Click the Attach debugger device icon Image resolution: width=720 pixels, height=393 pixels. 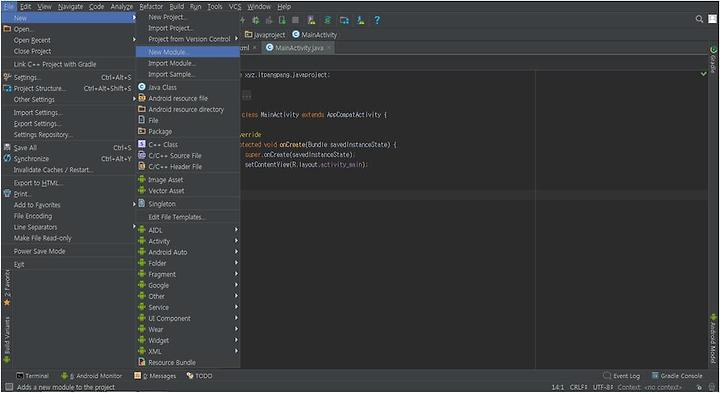(x=282, y=20)
